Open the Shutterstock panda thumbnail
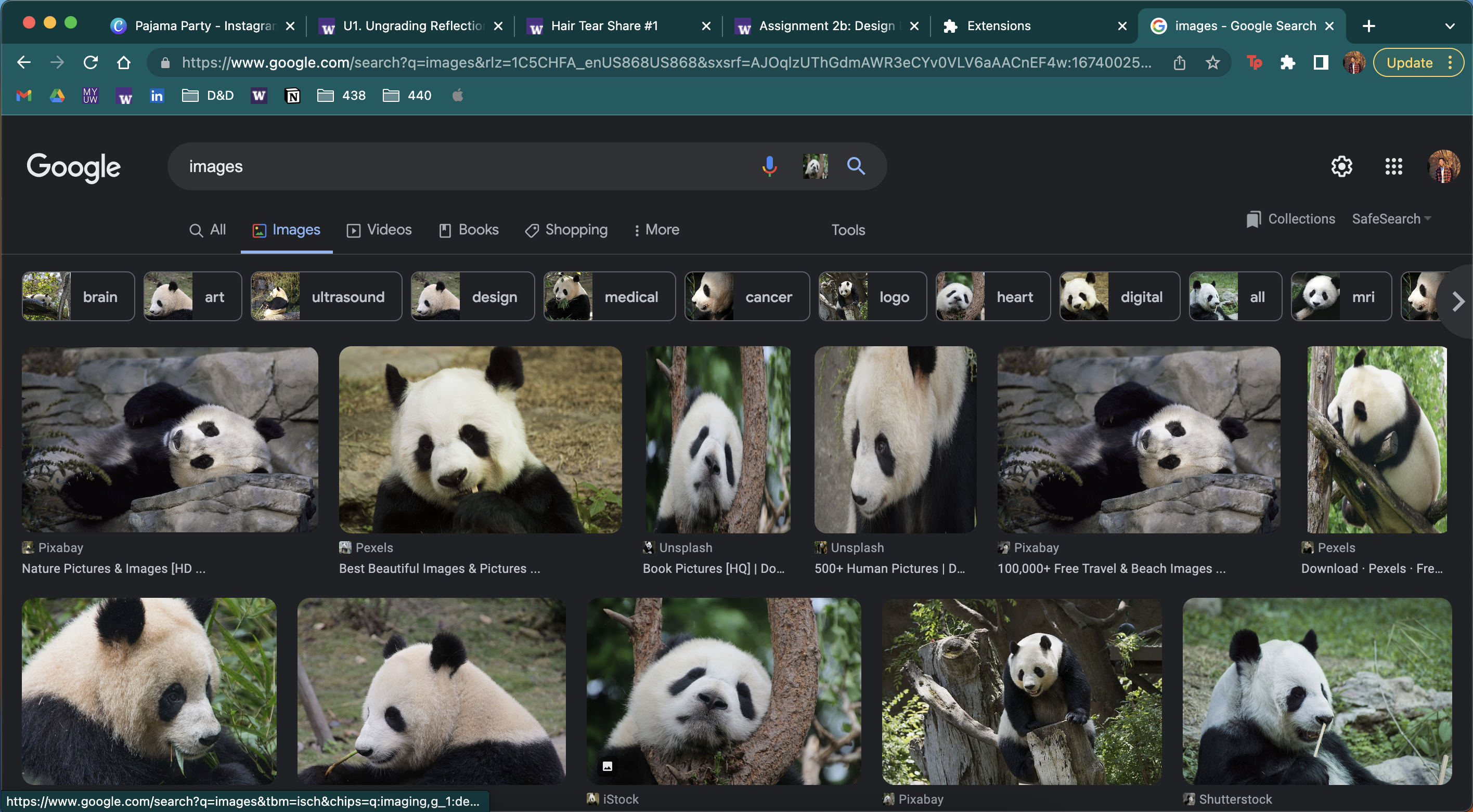 (1316, 691)
